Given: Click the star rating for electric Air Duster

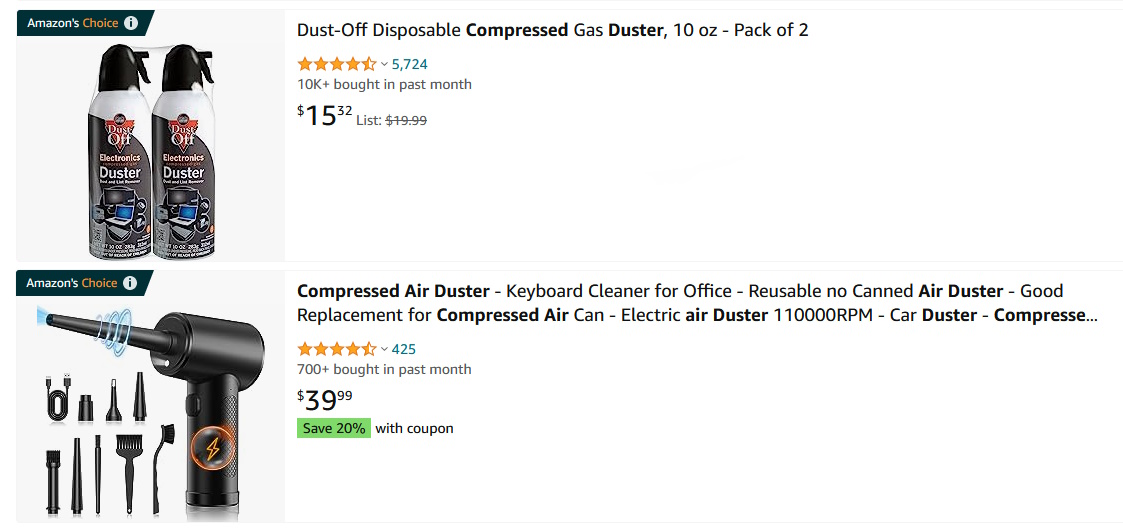Looking at the screenshot, I should point(336,349).
